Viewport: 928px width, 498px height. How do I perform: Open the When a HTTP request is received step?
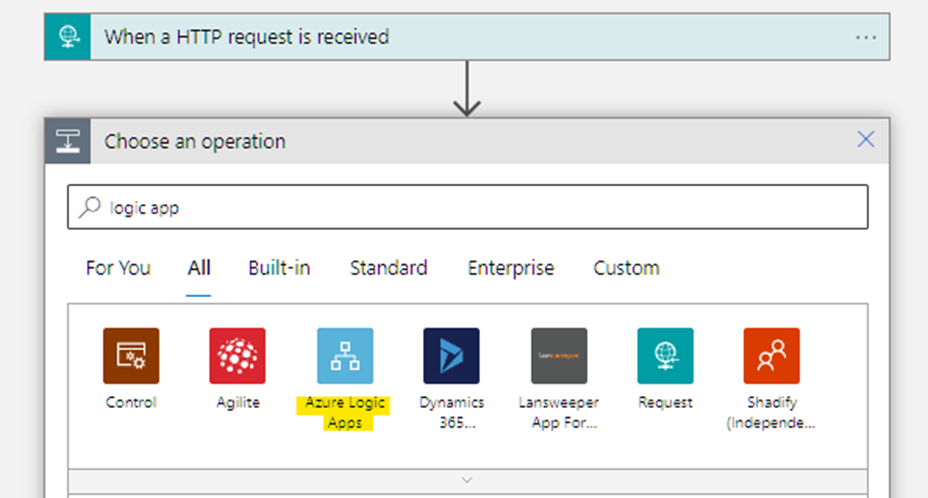pos(467,37)
